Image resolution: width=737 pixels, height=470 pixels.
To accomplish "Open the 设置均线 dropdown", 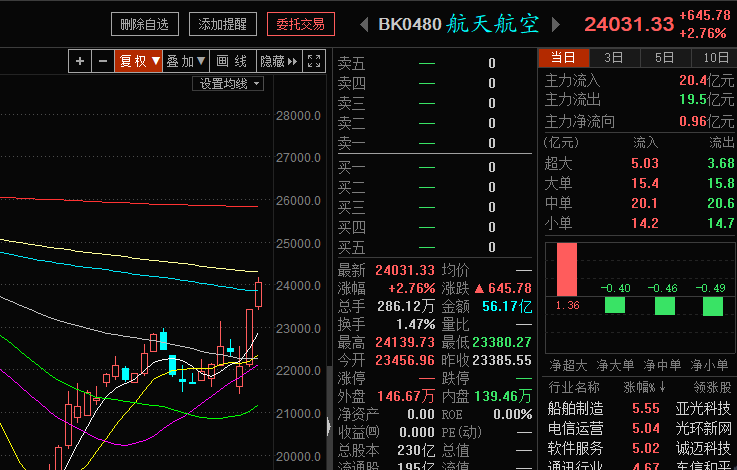I will point(228,84).
